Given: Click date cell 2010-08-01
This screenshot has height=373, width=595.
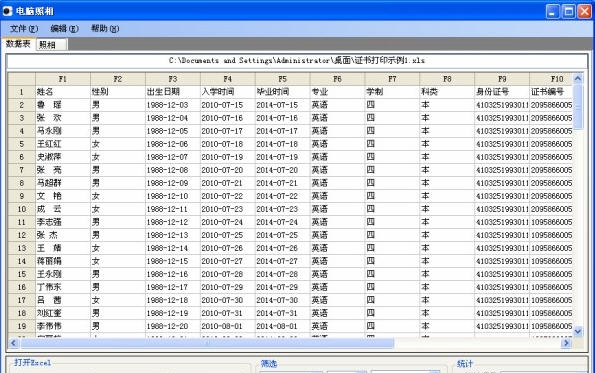Looking at the screenshot, I should click(228, 326).
